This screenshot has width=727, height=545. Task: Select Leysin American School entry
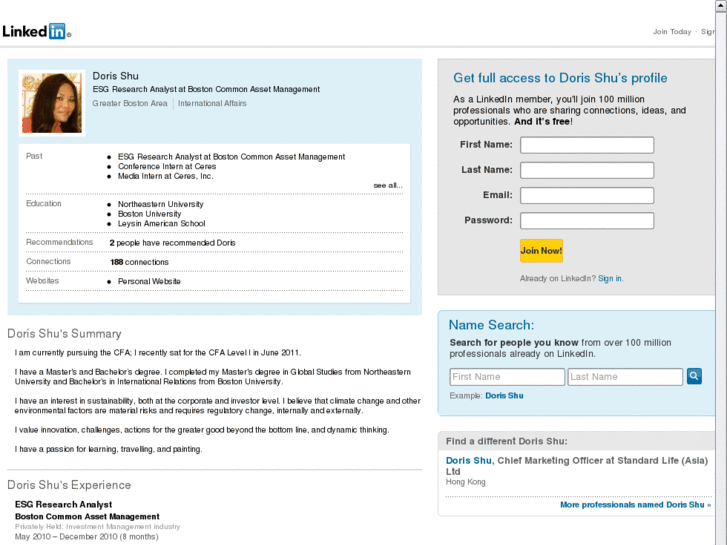[x=161, y=224]
